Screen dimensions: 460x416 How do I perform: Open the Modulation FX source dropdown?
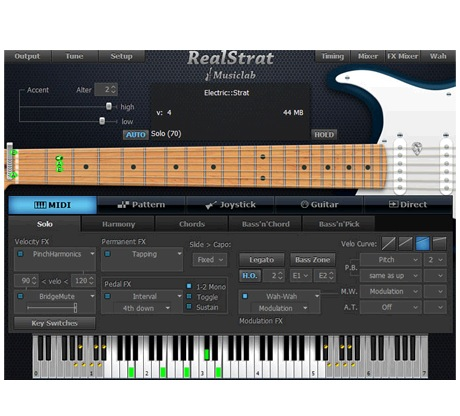279,308
